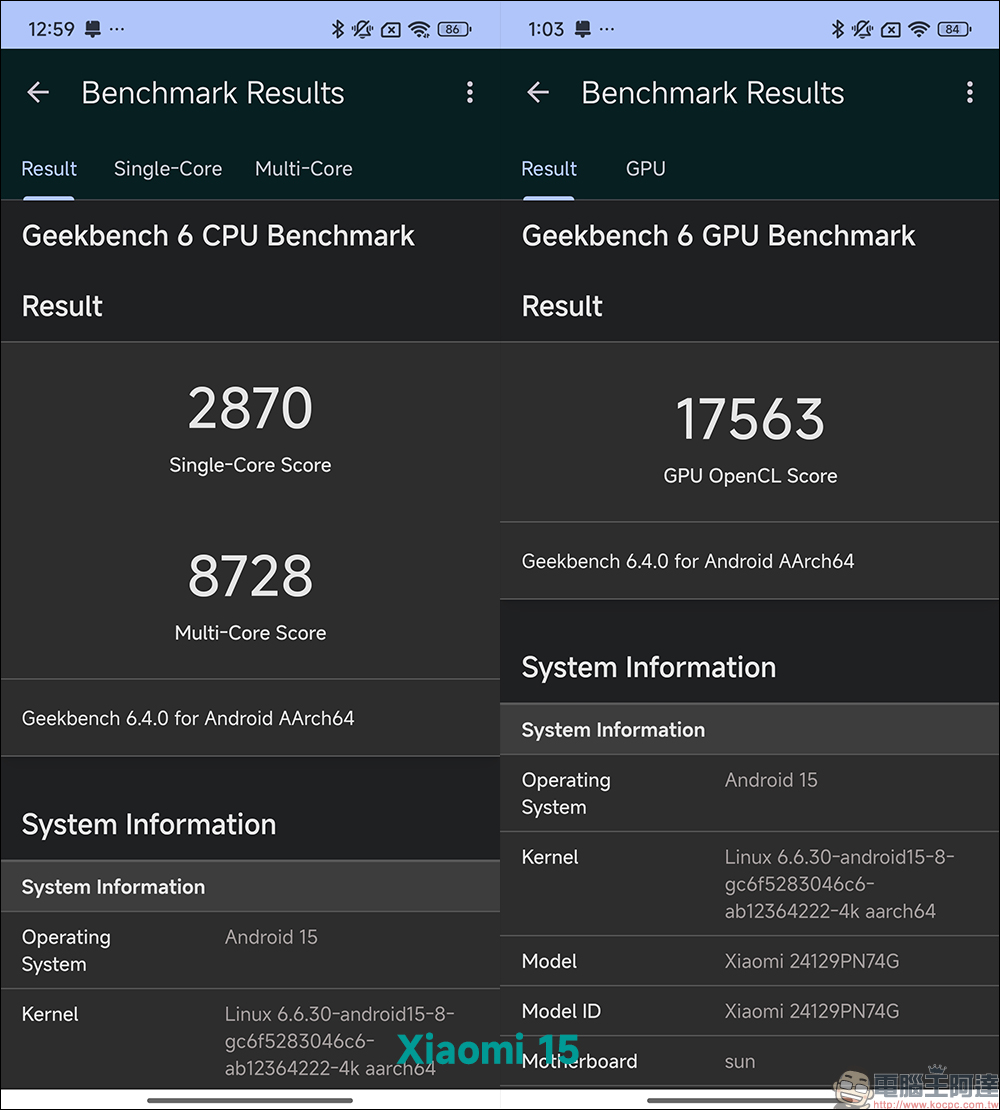Tap Operating System row in CPU screen
This screenshot has width=1000, height=1110.
coord(250,950)
